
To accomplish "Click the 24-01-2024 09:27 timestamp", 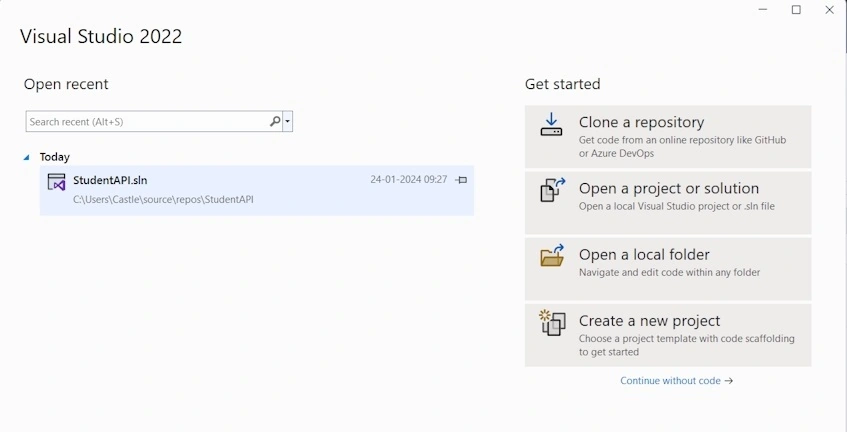I will point(408,179).
